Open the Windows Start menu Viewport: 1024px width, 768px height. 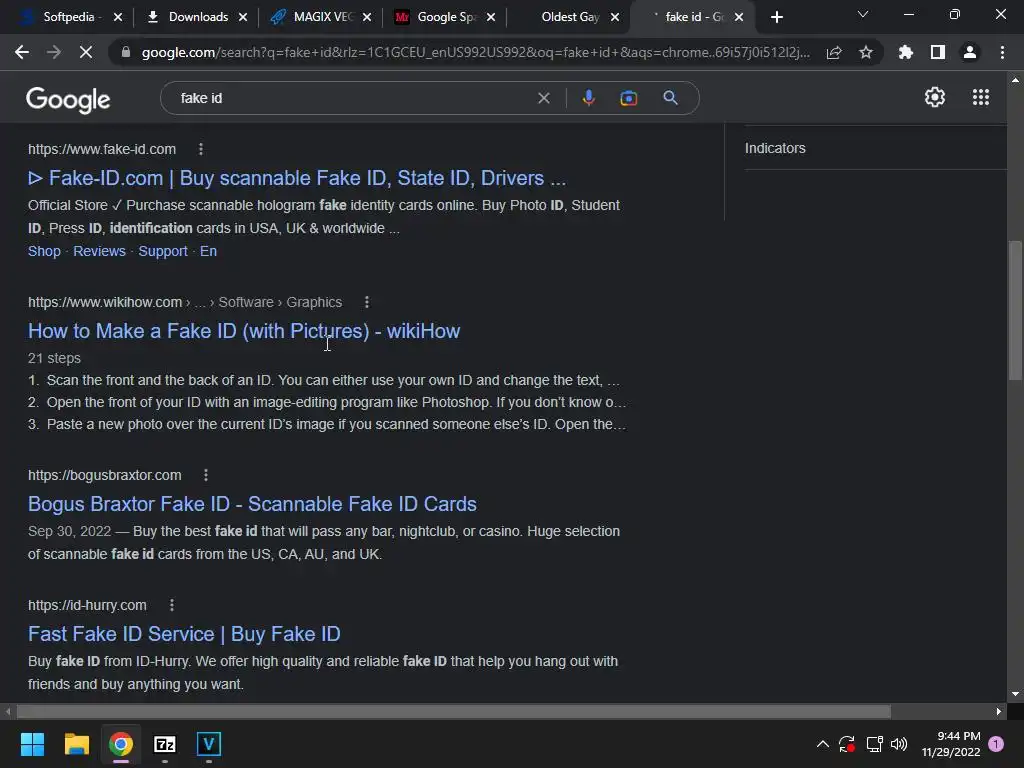[x=32, y=744]
